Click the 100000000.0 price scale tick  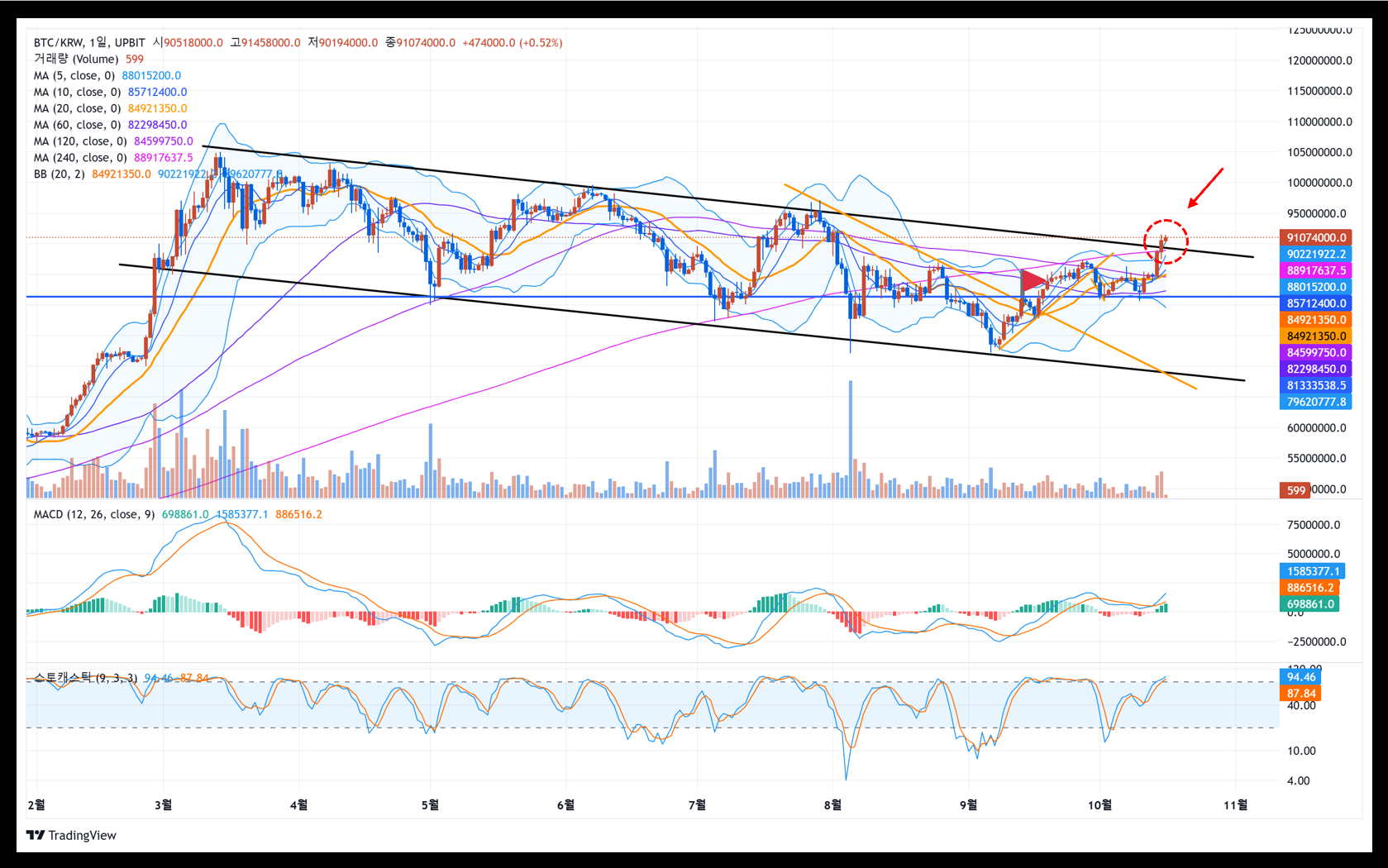coord(1319,183)
